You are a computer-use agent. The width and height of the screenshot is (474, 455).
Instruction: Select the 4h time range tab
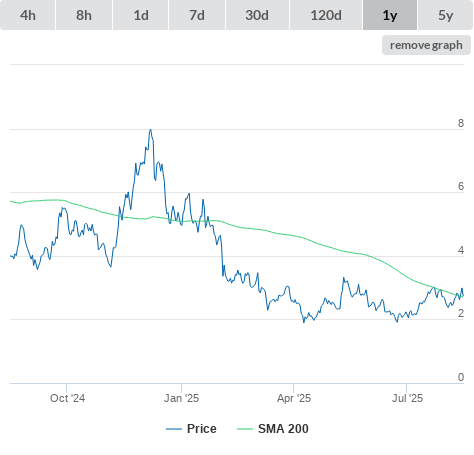(x=28, y=15)
